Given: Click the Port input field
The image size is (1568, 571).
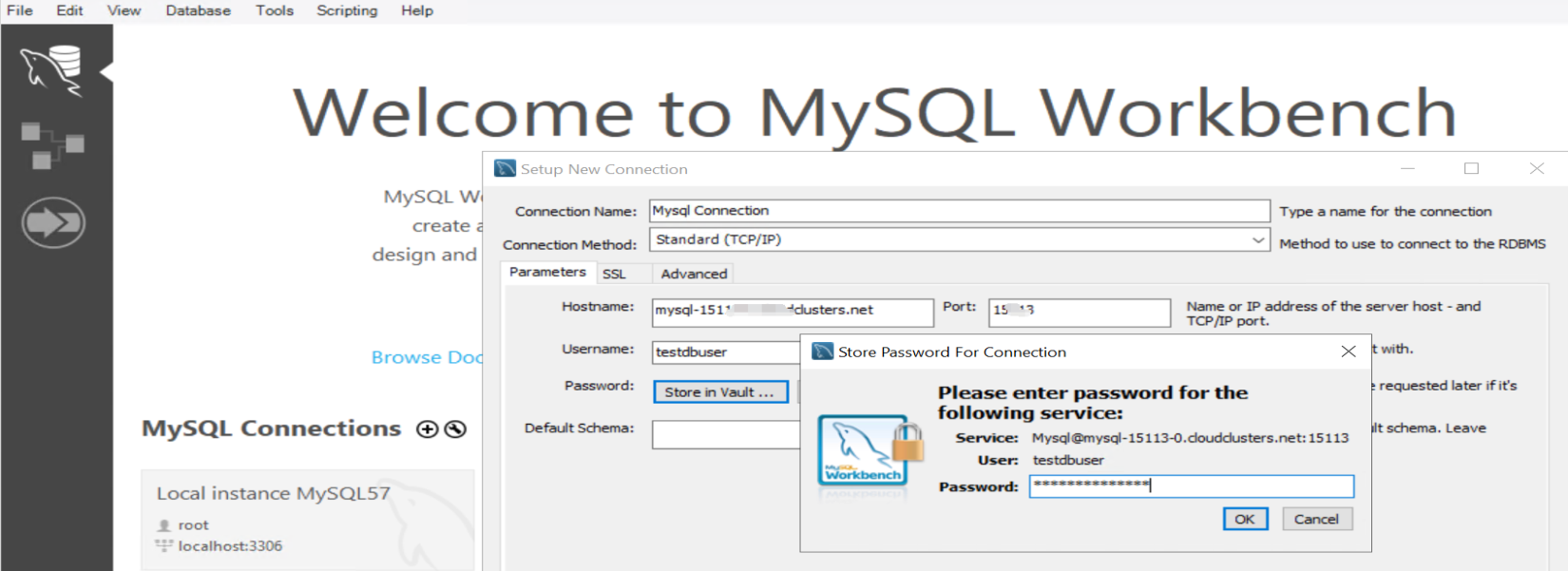Looking at the screenshot, I should click(x=1080, y=312).
